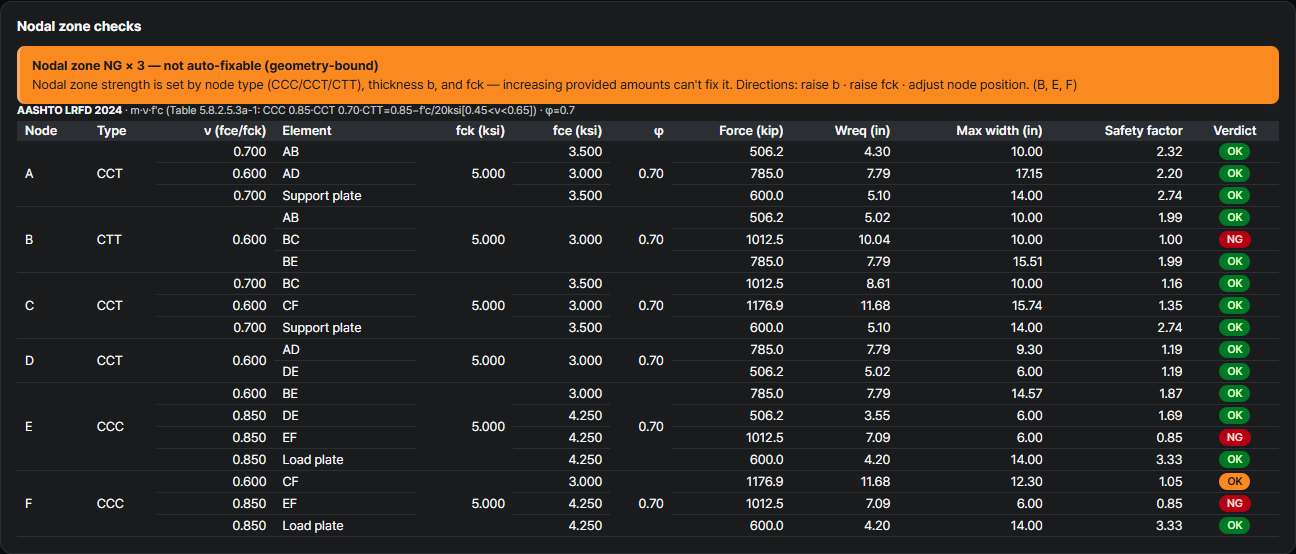This screenshot has height=554, width=1296.
Task: Click the Wreq 8.61 value
Action: 878,284
